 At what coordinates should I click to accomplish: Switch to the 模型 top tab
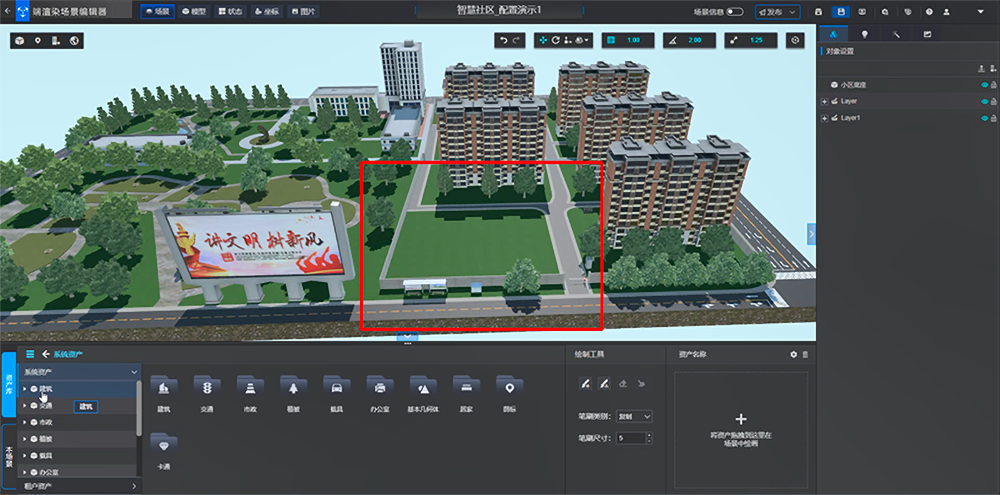[x=194, y=11]
